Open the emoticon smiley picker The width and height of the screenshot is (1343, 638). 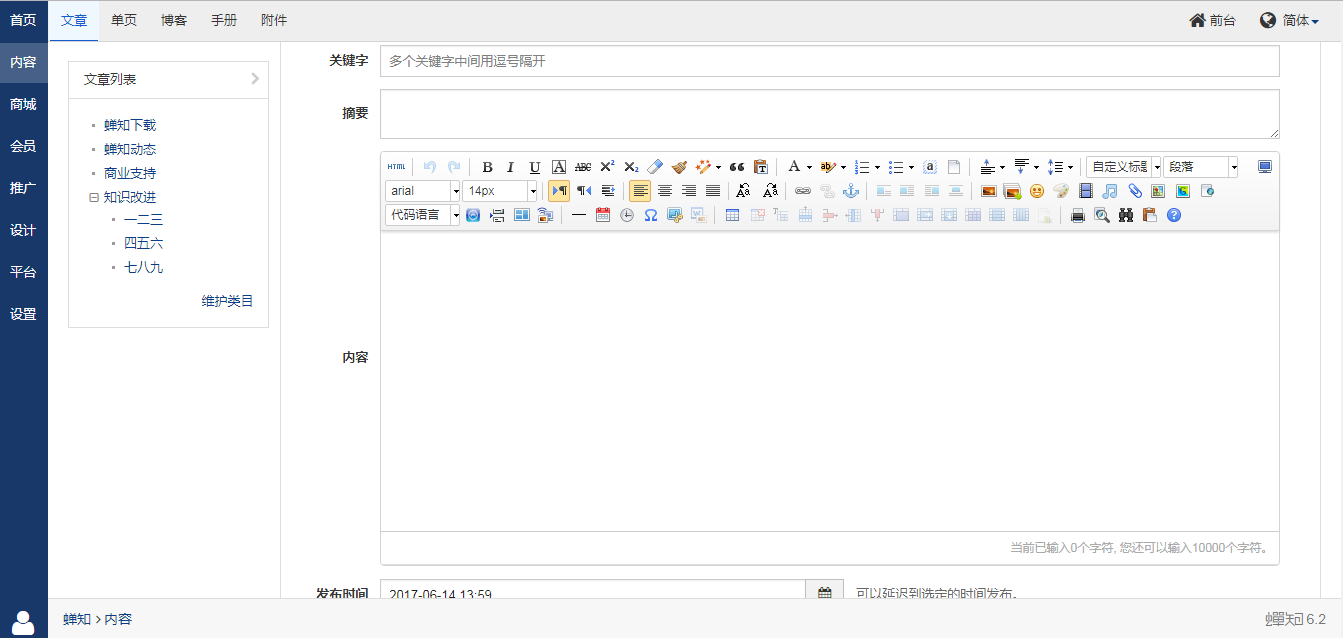click(x=1037, y=191)
